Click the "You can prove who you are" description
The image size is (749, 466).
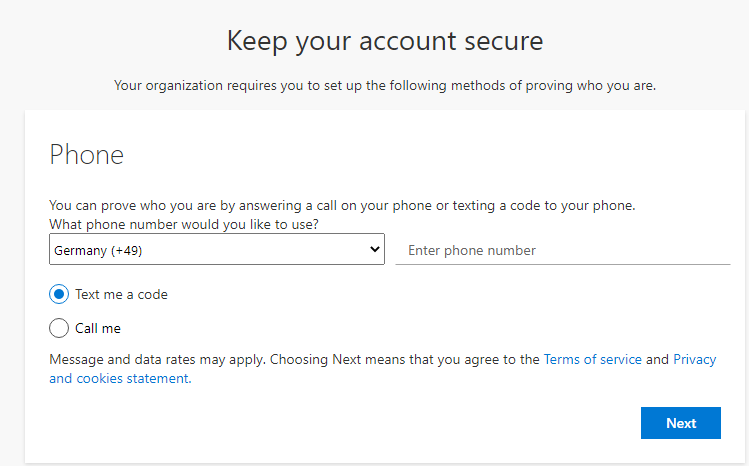click(342, 206)
